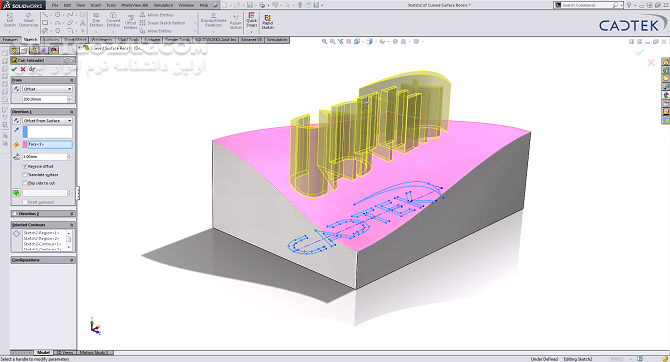Enable the Translate surface checkbox
670x362 pixels.
(25, 175)
